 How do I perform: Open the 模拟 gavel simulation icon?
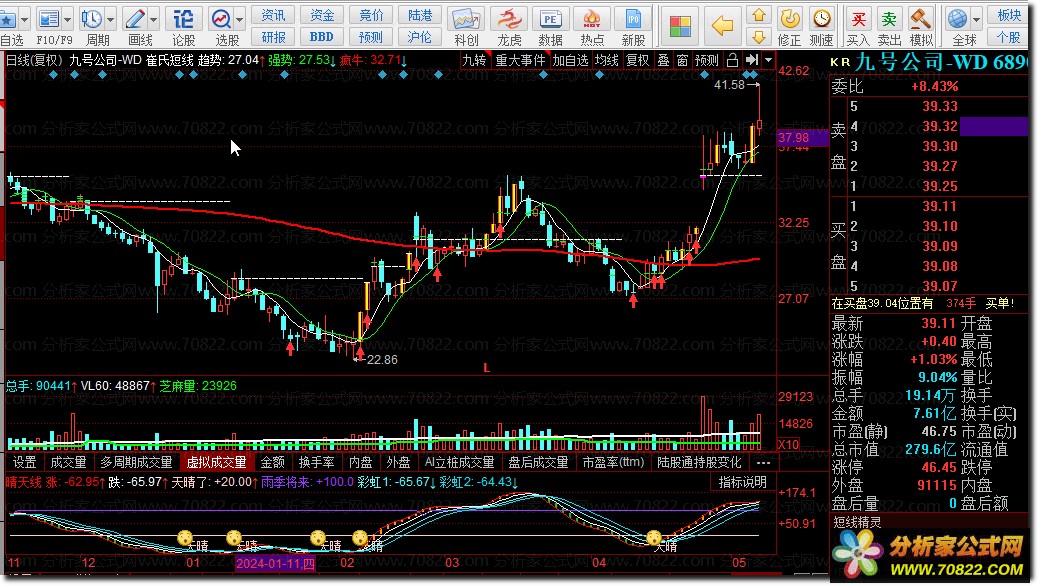click(921, 19)
